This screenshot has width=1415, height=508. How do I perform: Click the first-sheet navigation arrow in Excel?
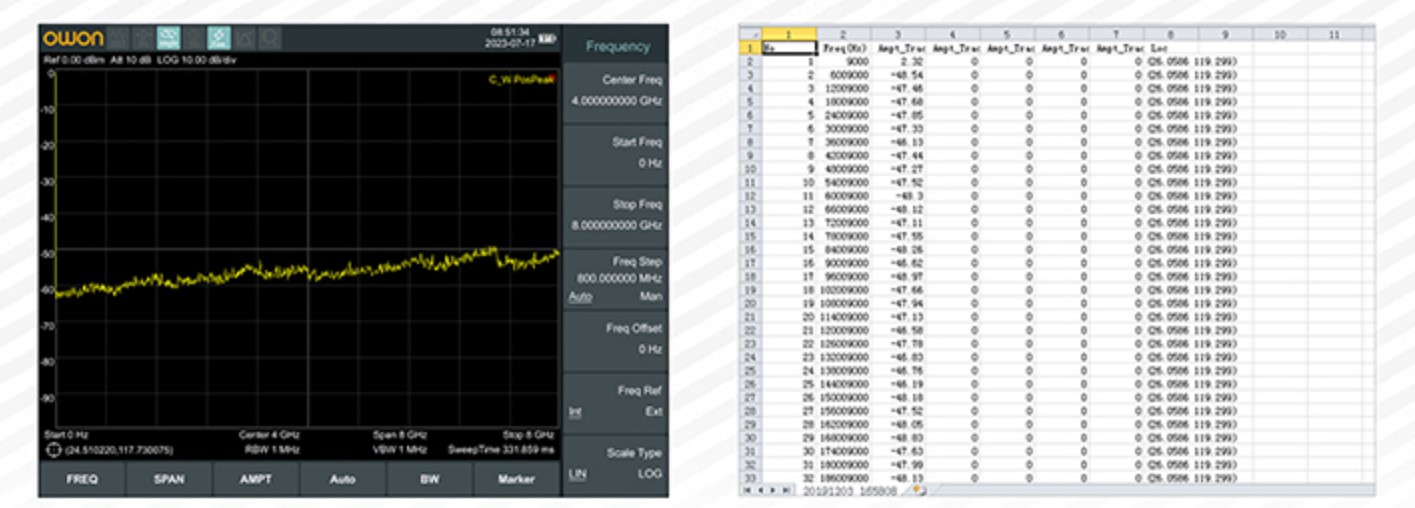[x=748, y=490]
